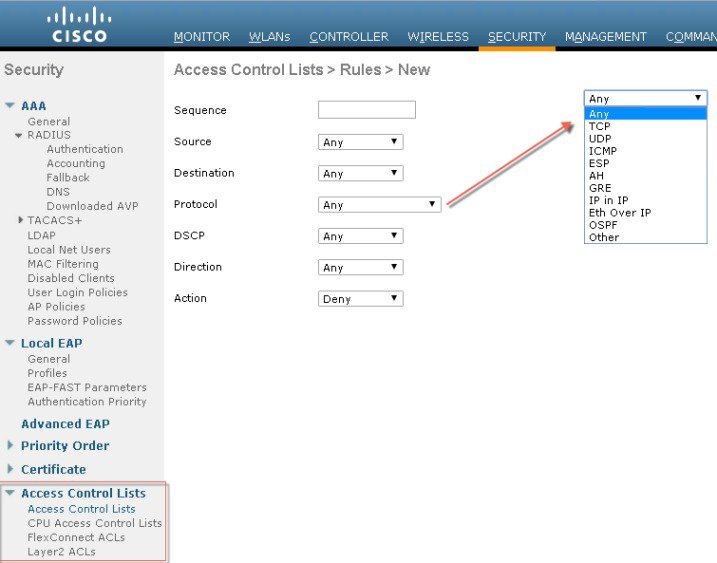Select OSPF in the protocol list
The height and width of the screenshot is (563, 717).
click(645, 225)
